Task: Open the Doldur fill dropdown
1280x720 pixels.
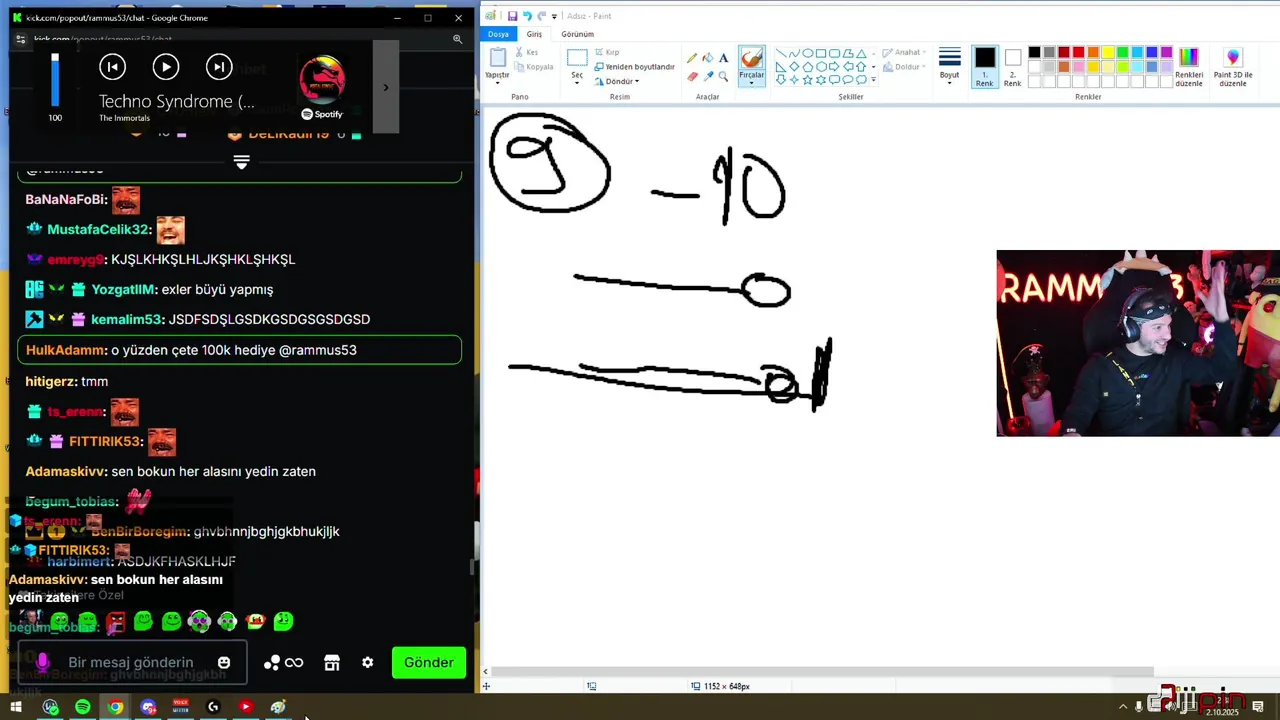Action: 904,67
